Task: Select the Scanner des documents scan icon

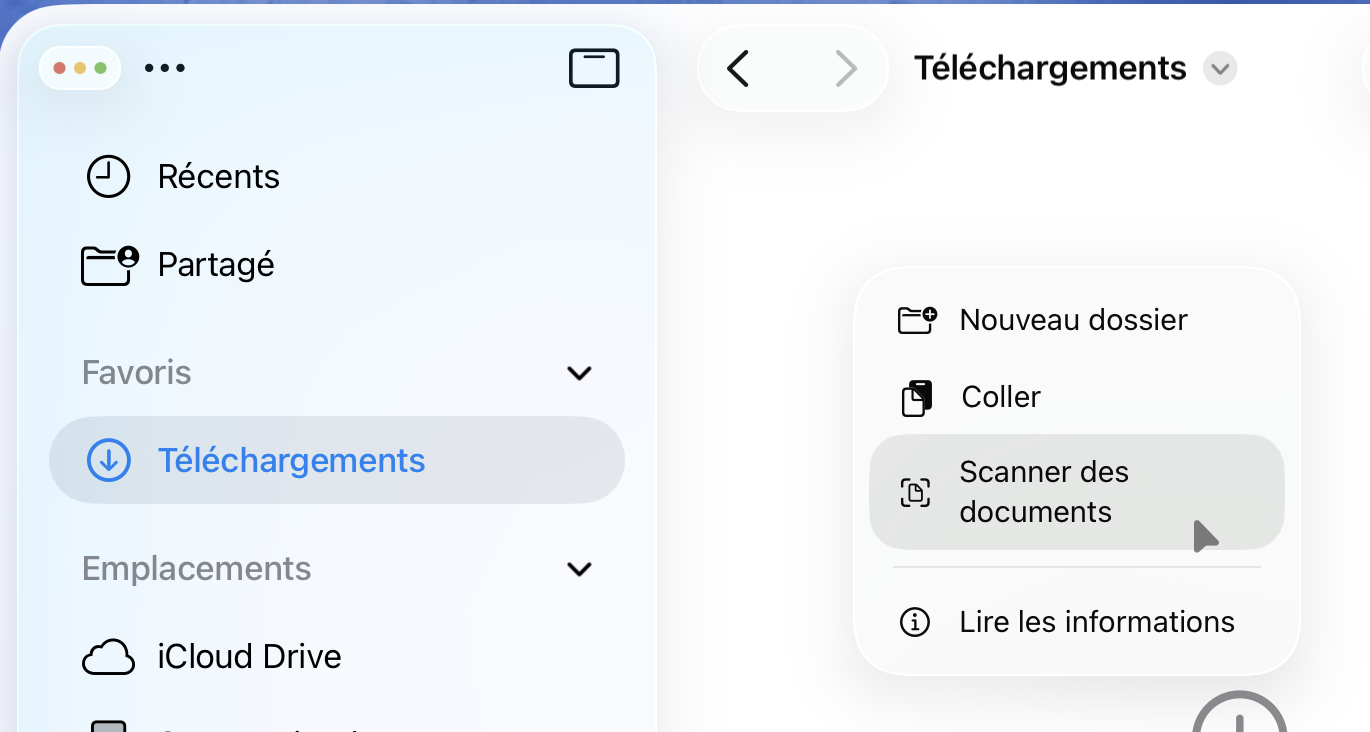Action: (917, 491)
